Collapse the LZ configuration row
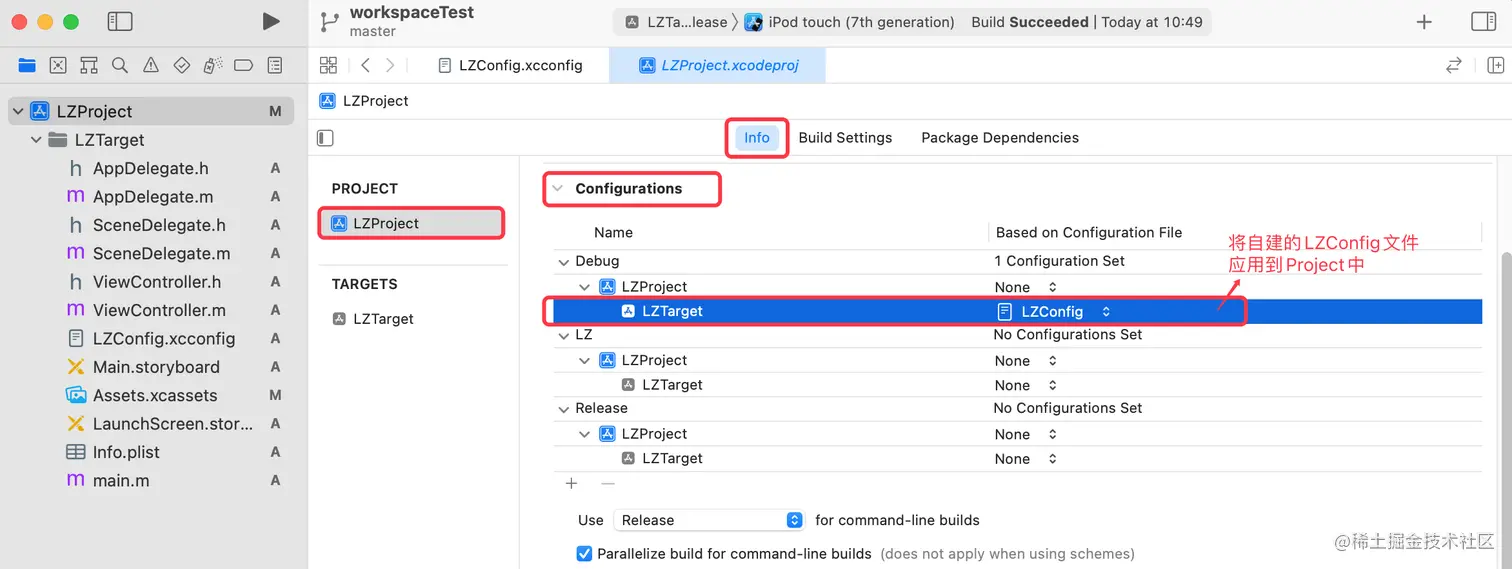The width and height of the screenshot is (1512, 569). point(564,335)
